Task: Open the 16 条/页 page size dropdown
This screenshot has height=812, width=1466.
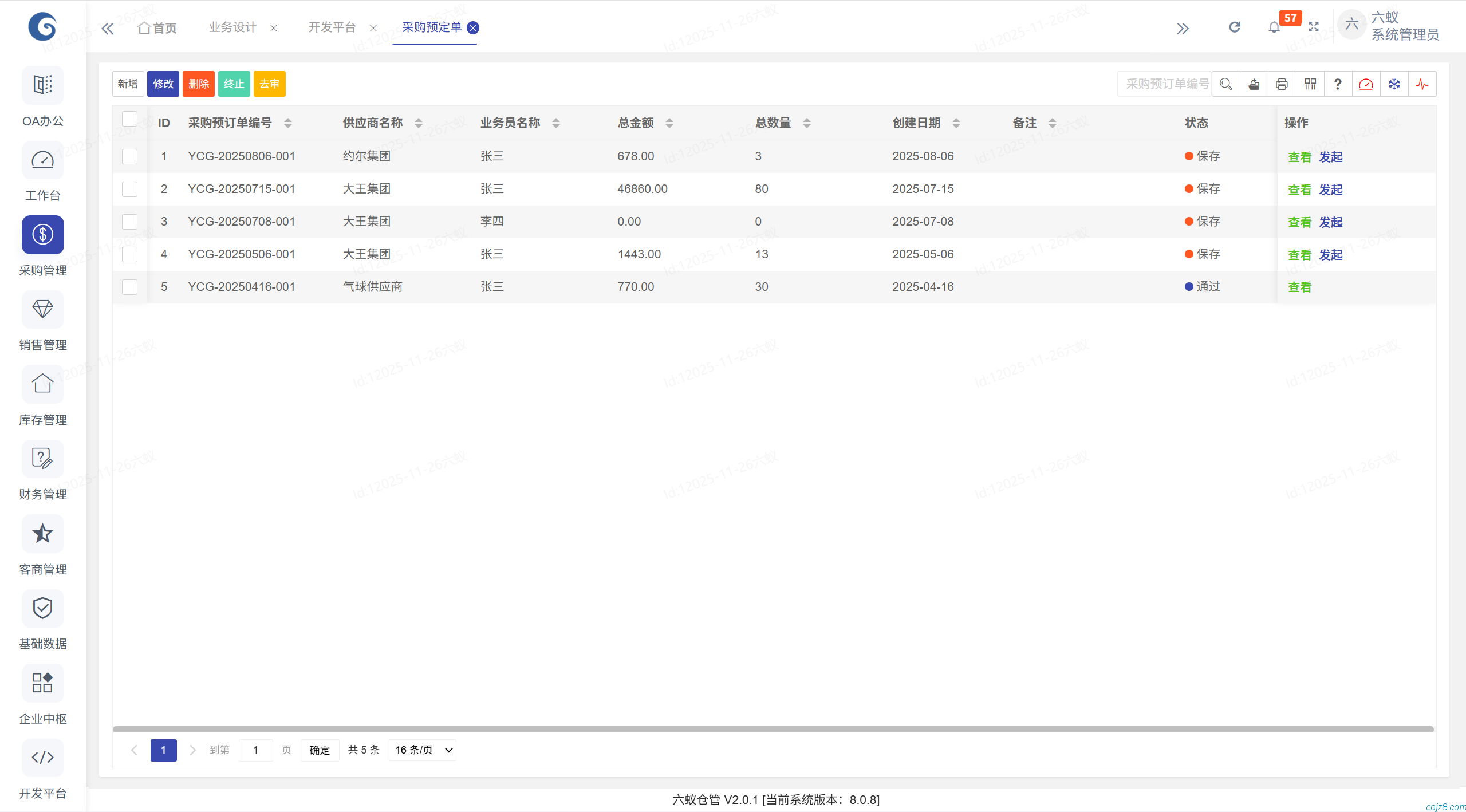Action: tap(422, 750)
